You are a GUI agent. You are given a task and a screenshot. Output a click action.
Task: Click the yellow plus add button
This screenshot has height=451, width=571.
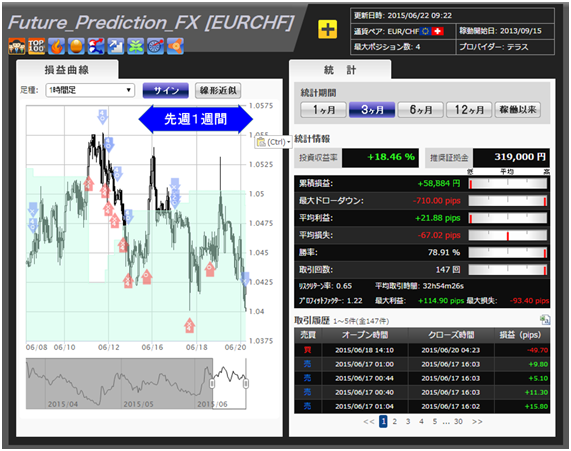click(327, 29)
